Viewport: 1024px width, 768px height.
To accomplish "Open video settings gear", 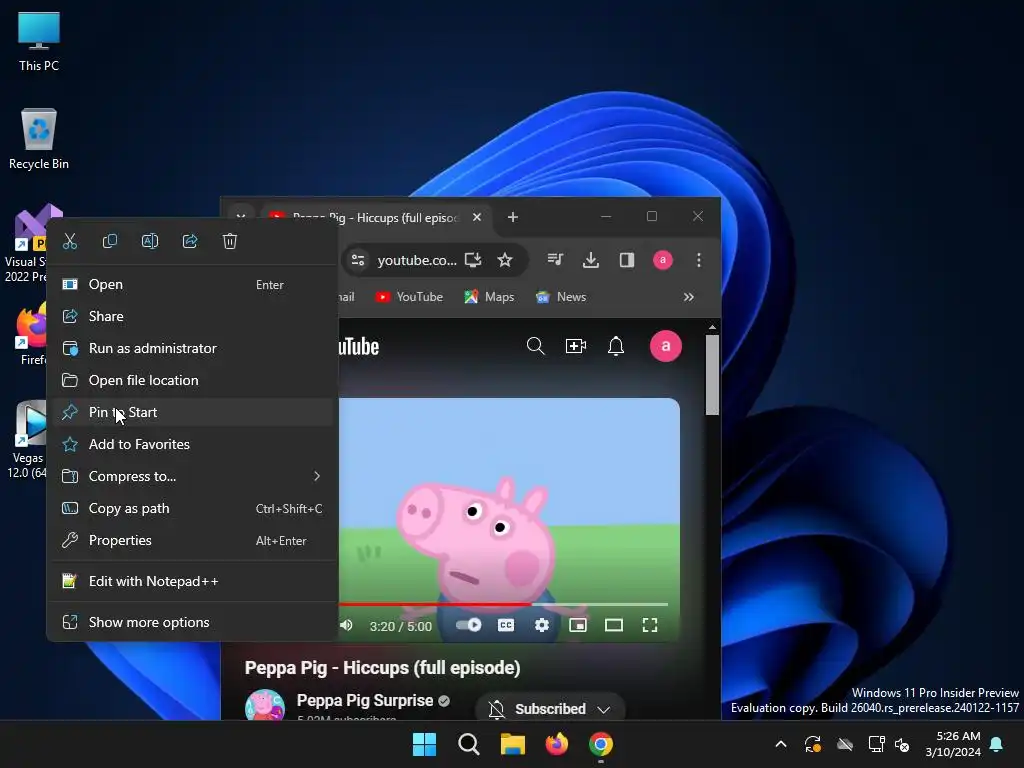I will [541, 626].
